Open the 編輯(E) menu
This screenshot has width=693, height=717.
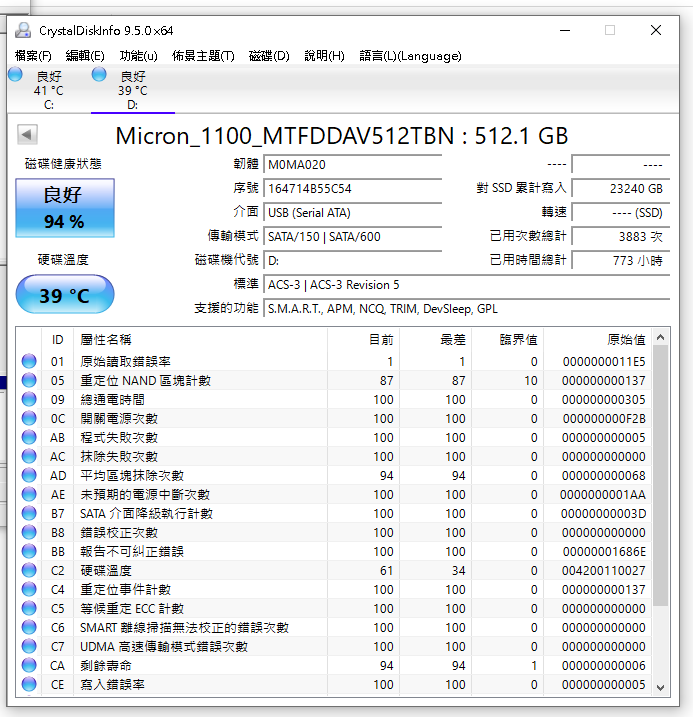(x=85, y=56)
